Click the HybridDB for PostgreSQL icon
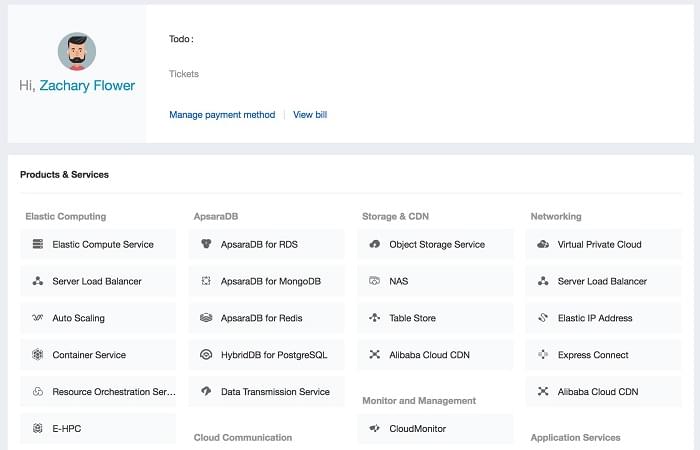Viewport: 700px width, 450px height. pos(206,354)
